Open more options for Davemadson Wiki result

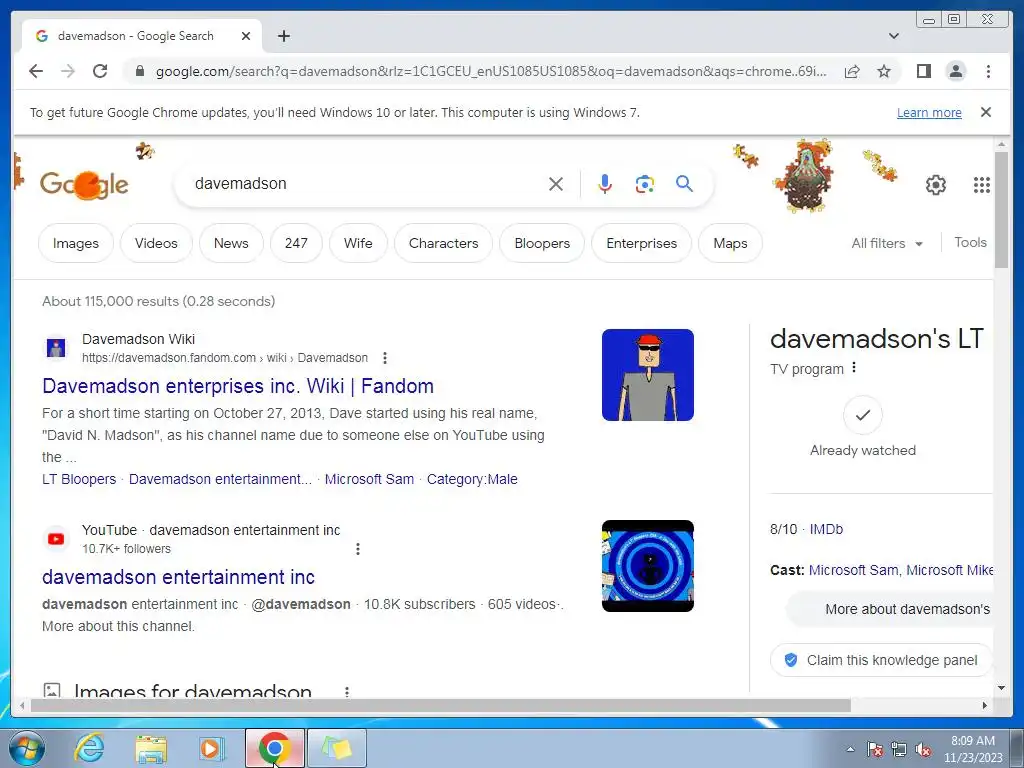pos(385,358)
